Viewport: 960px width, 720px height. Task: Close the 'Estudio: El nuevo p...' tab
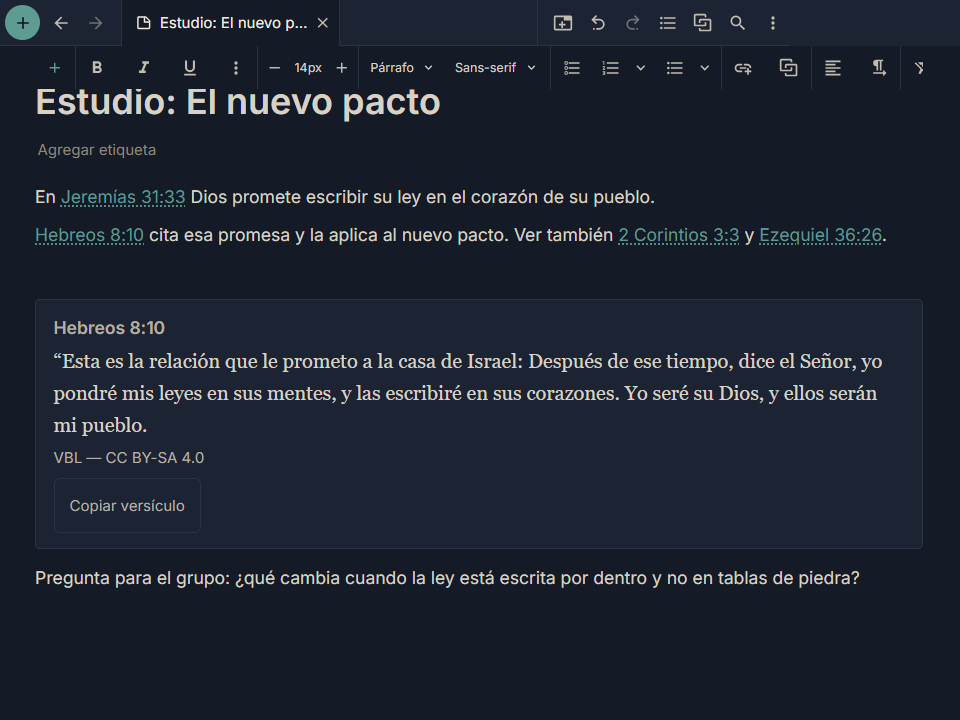[x=323, y=23]
